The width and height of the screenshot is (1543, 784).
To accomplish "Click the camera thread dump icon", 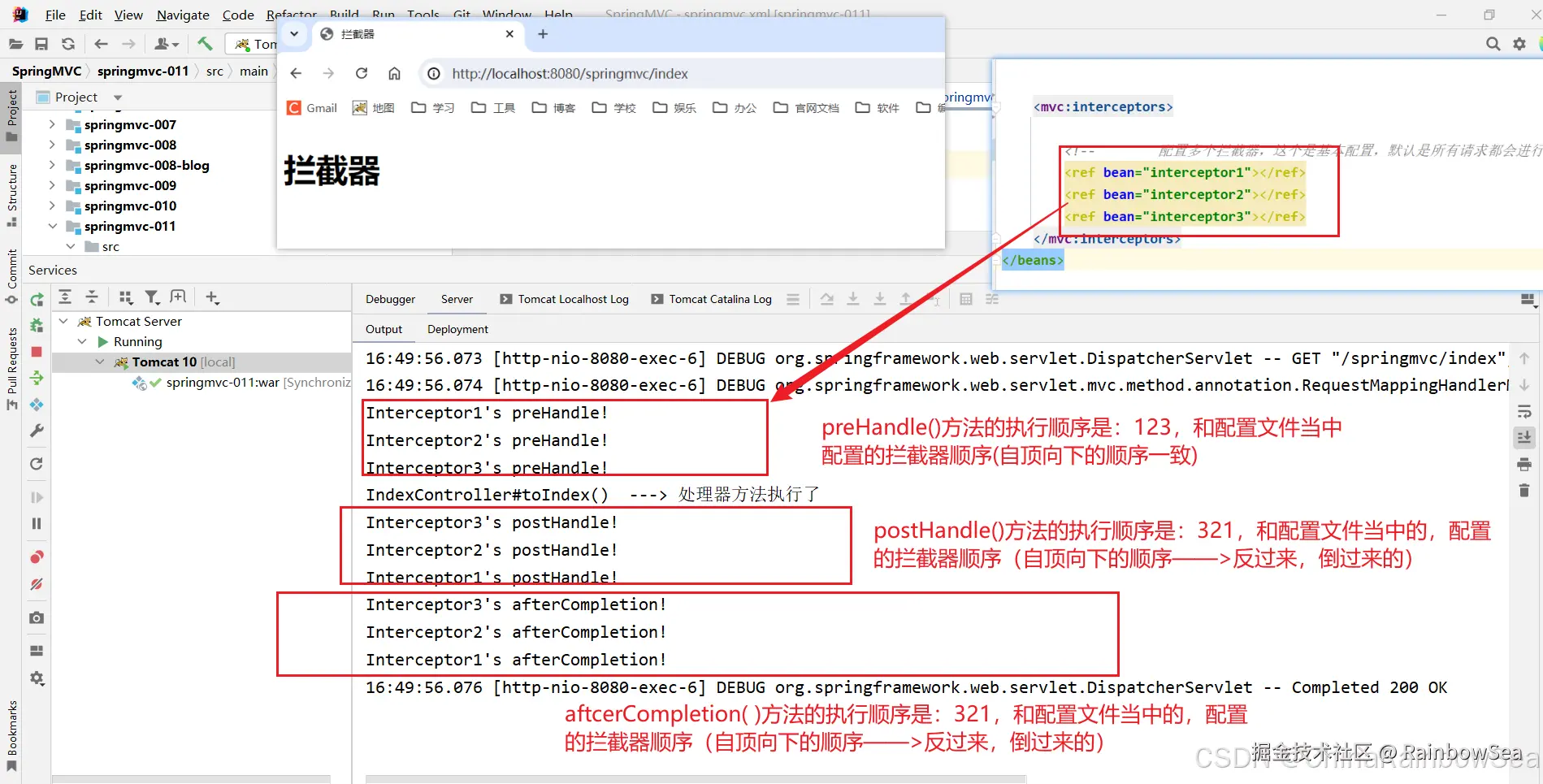I will point(37,618).
